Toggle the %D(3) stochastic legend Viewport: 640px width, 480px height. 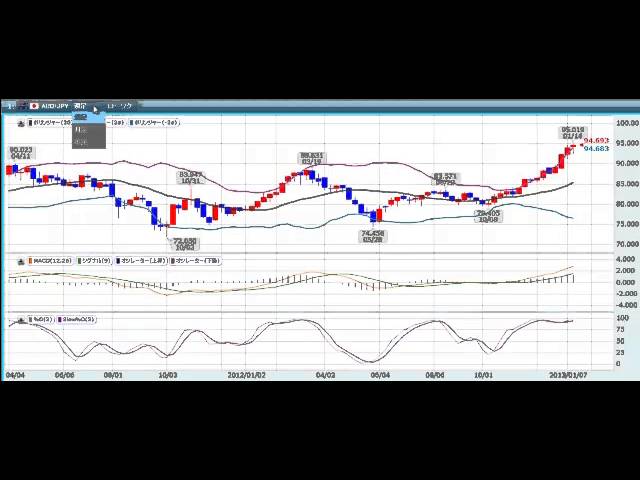[x=41, y=320]
